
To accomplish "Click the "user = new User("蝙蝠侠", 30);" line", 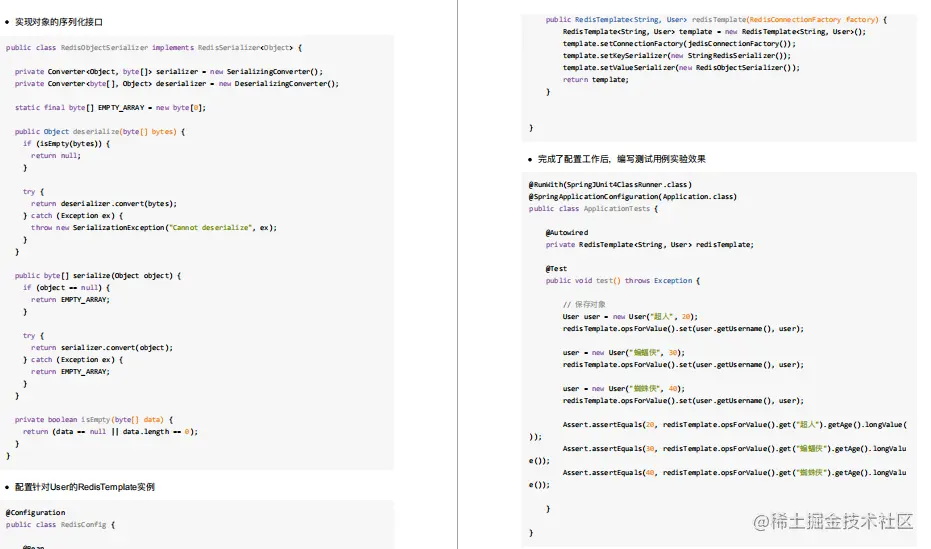I will tap(624, 353).
